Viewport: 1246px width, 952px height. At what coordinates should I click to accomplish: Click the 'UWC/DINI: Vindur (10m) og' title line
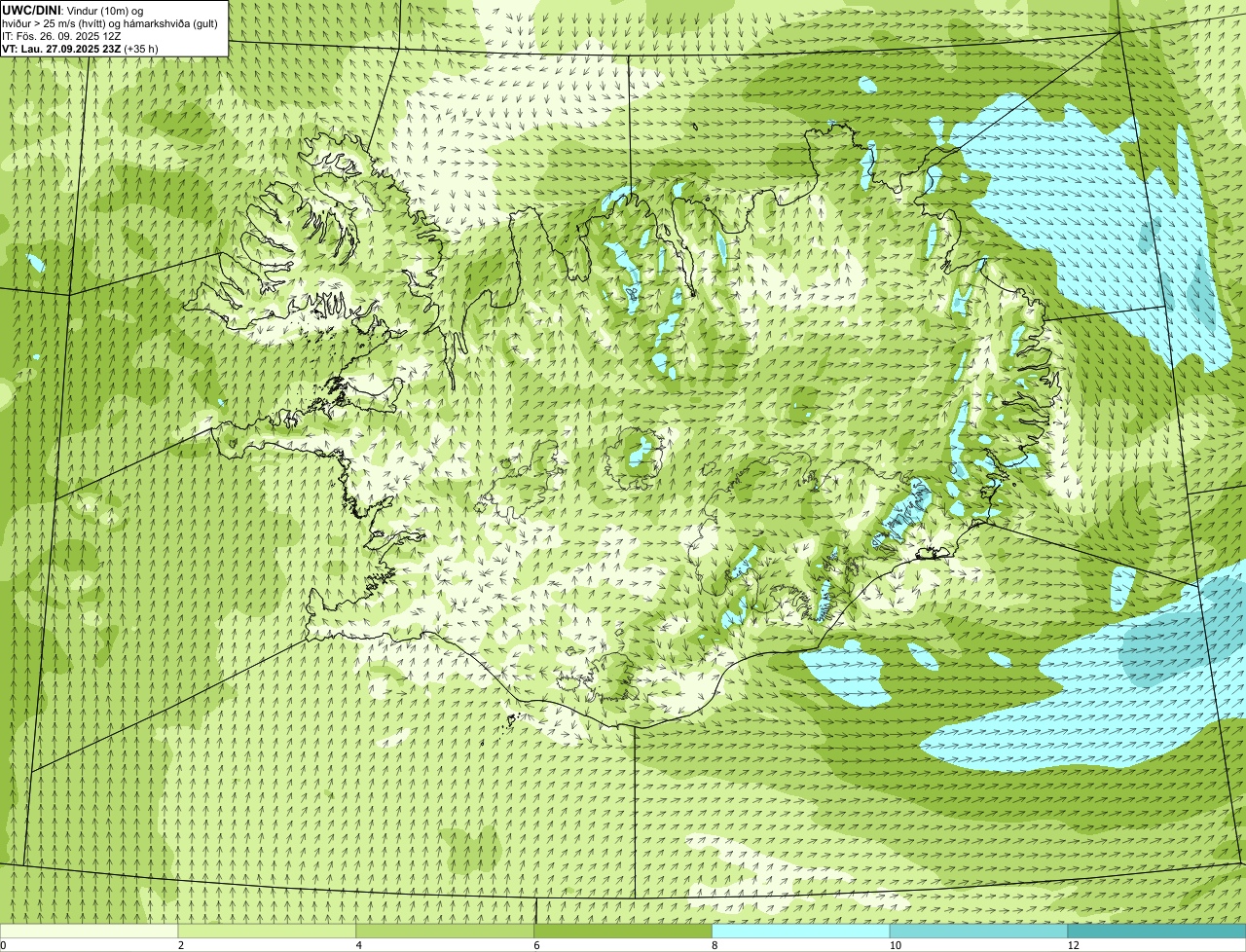[73, 10]
